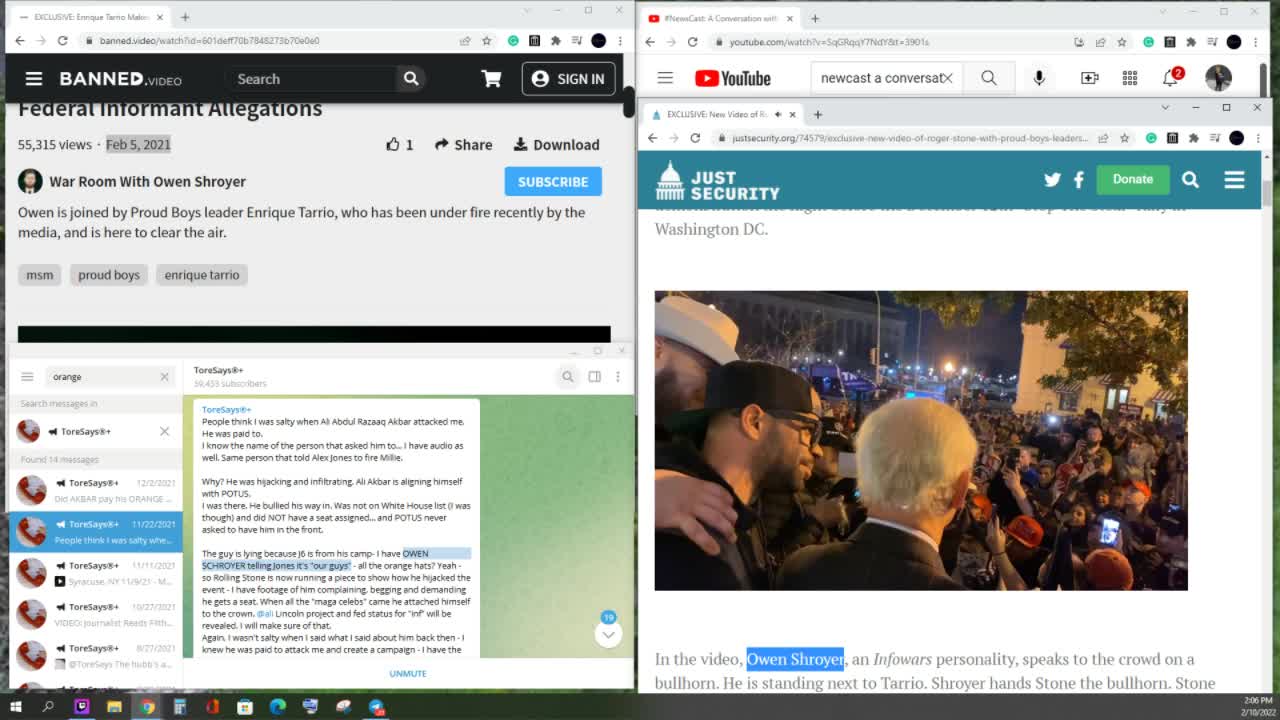This screenshot has width=1280, height=720.
Task: Click the green Donate button
Action: 1133,179
